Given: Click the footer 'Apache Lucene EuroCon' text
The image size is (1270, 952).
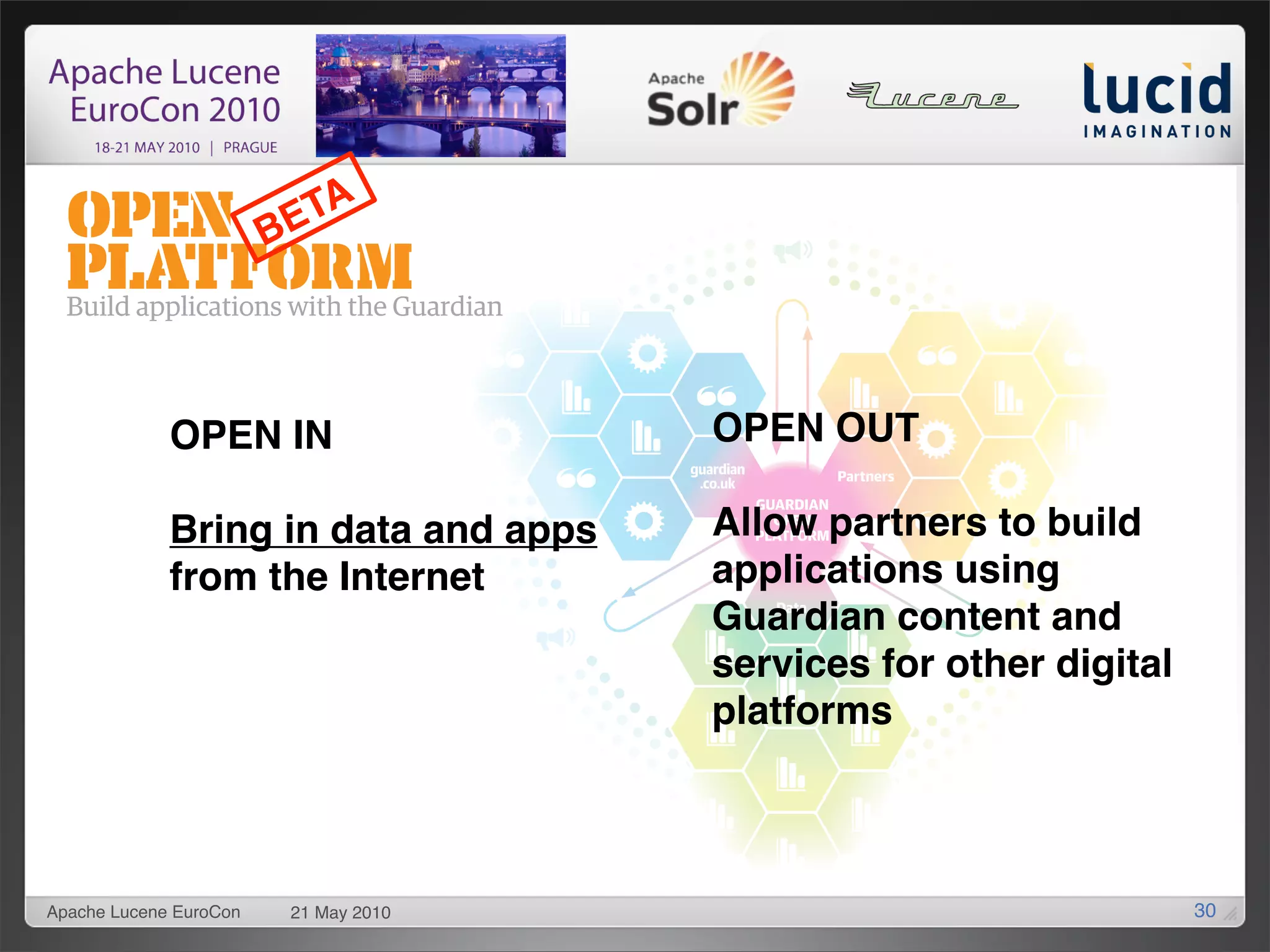Looking at the screenshot, I should click(x=143, y=912).
